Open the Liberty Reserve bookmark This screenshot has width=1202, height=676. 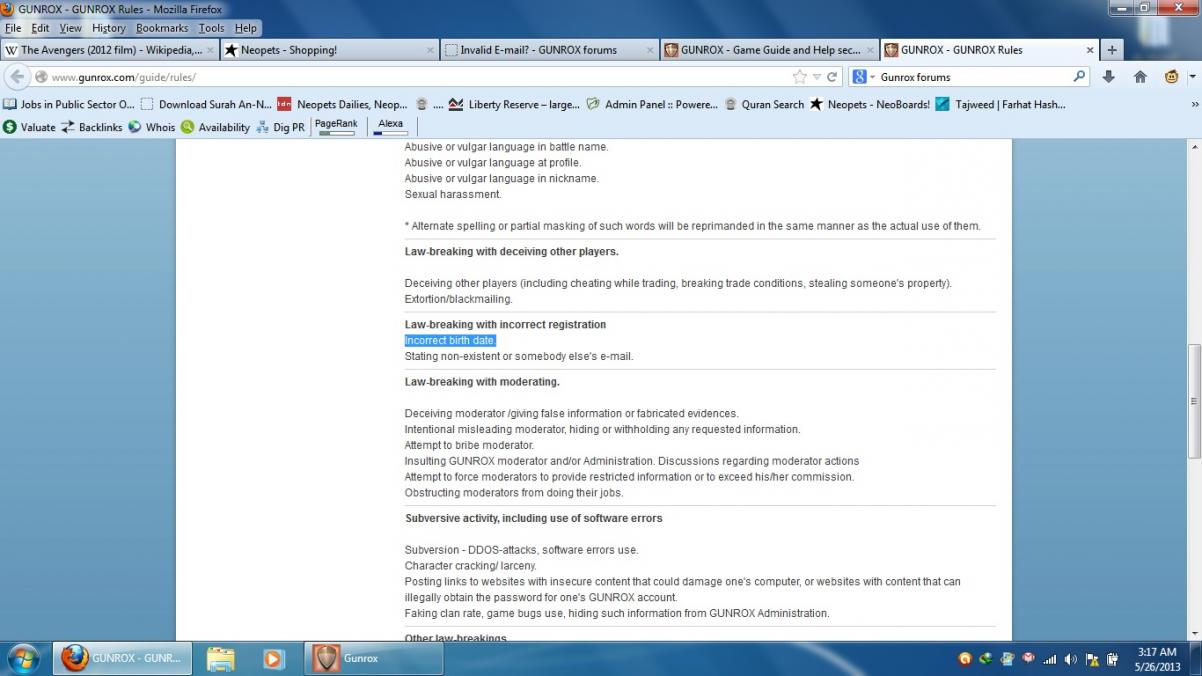tap(514, 104)
